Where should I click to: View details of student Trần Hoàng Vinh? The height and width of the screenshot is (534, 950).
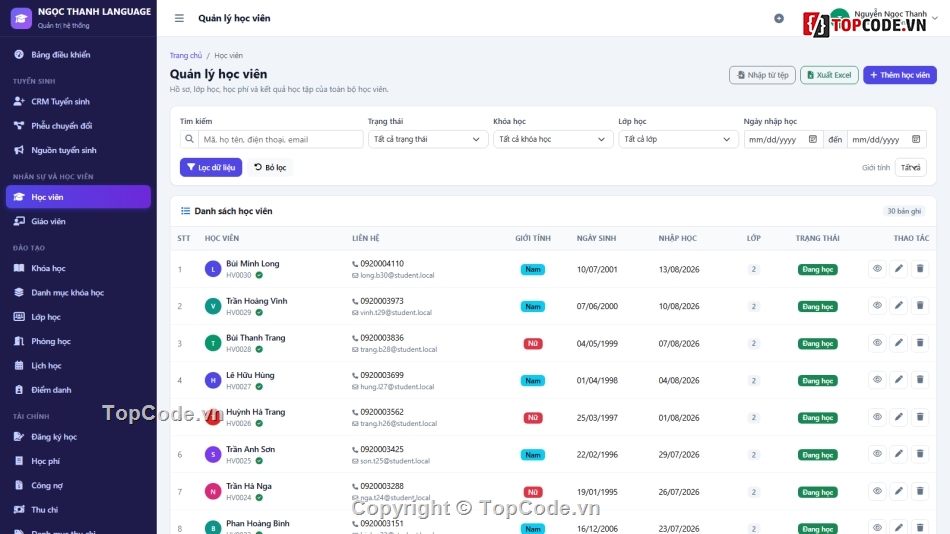click(877, 305)
